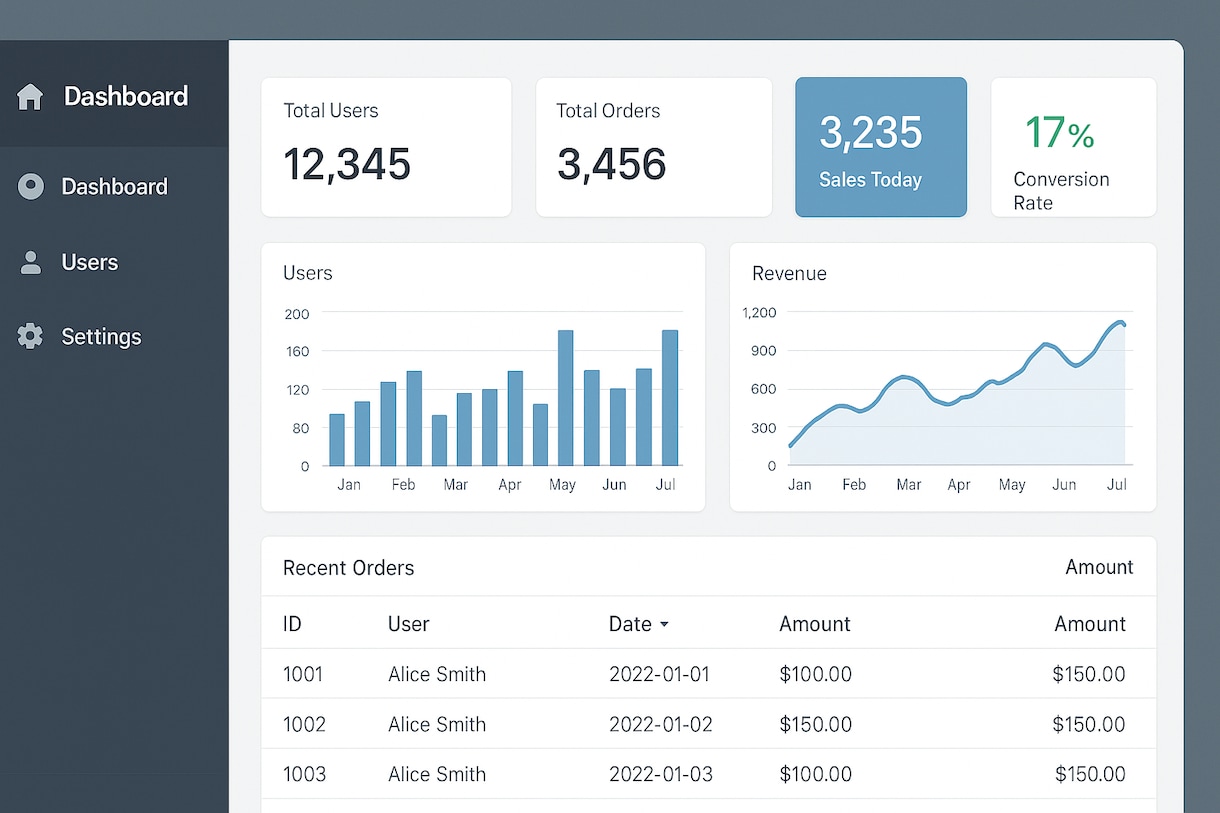
Task: Click Alice Smith in order 1001 row
Action: click(x=437, y=674)
